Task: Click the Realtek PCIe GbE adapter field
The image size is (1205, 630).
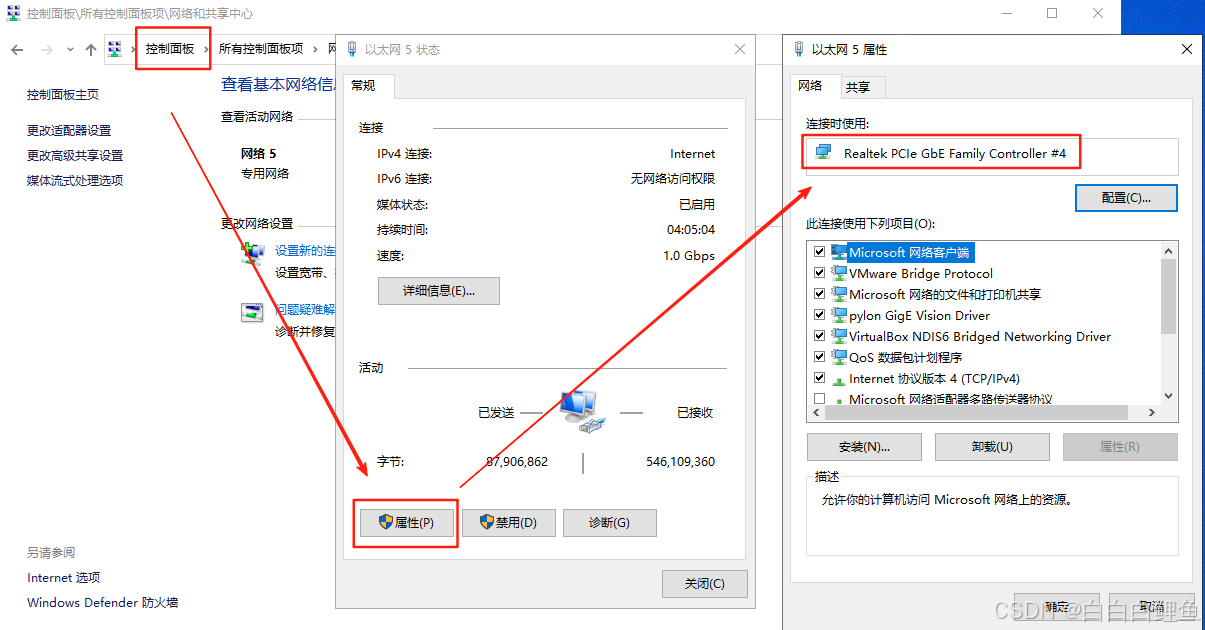Action: tap(992, 156)
